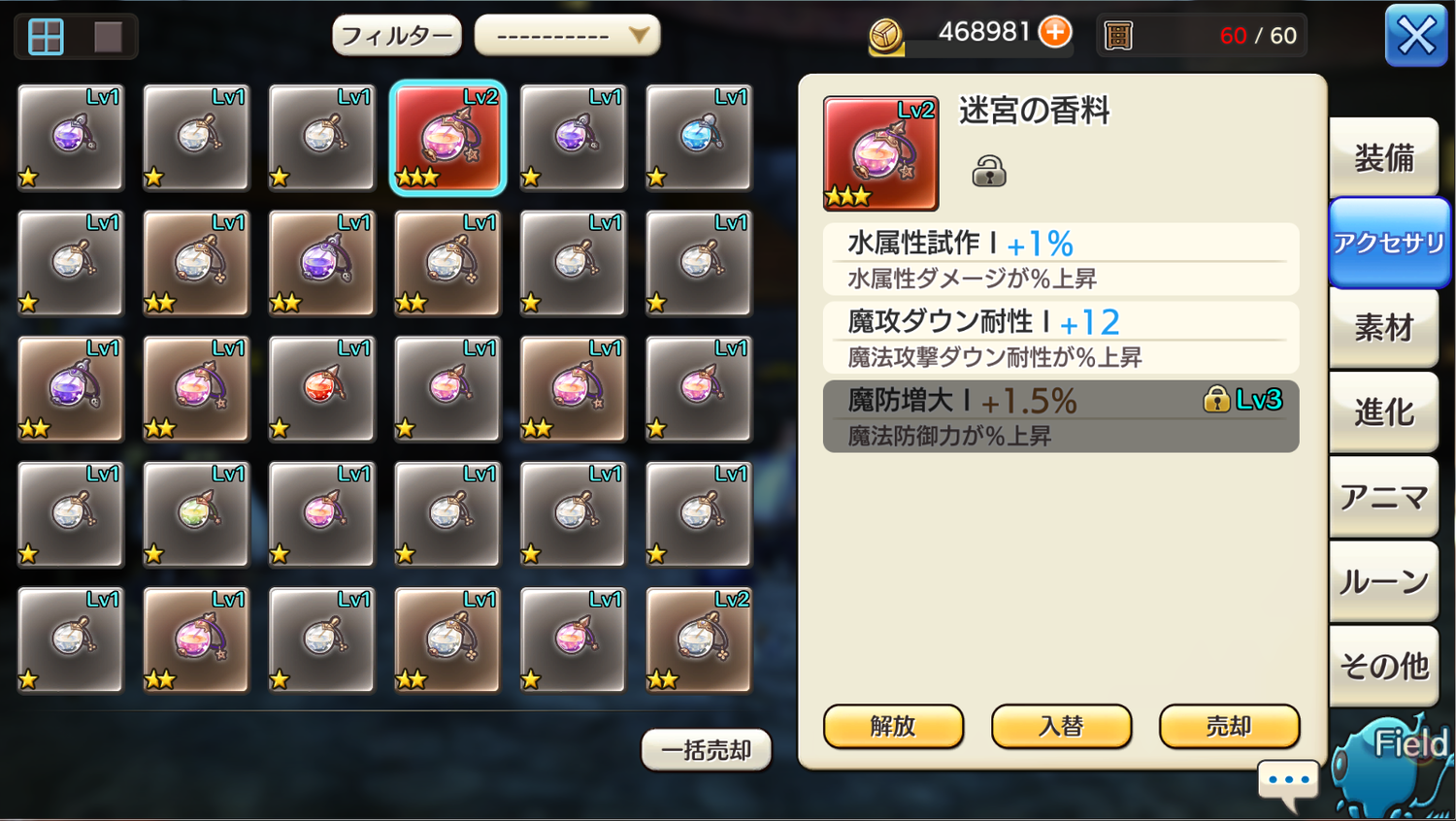Screen dimensions: 1456x821
Task: Open the chat speech bubble icon
Action: pyautogui.click(x=1288, y=782)
